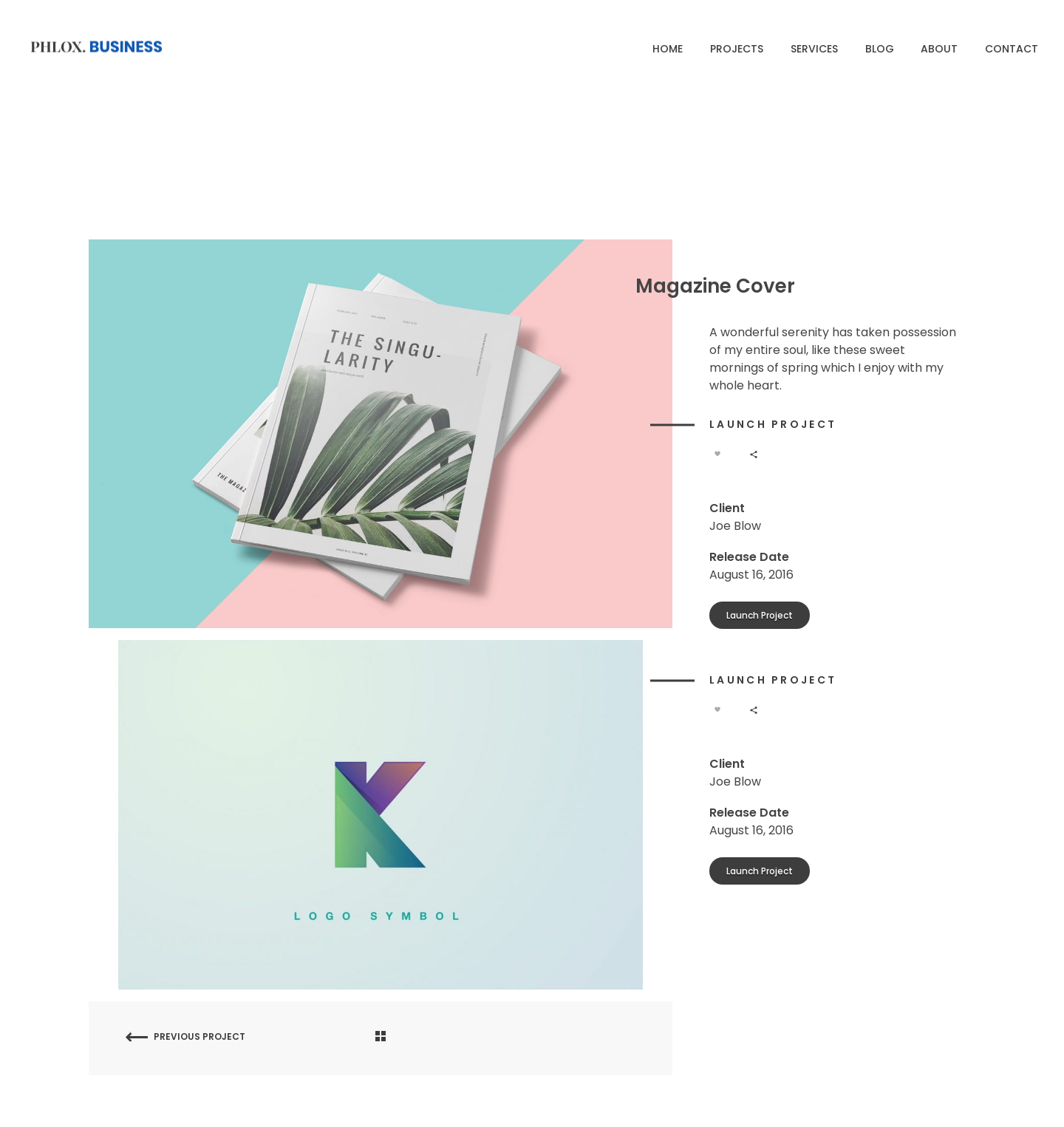The height and width of the screenshot is (1127, 1064).
Task: Open the Logo Symbol K image
Action: pyautogui.click(x=381, y=814)
